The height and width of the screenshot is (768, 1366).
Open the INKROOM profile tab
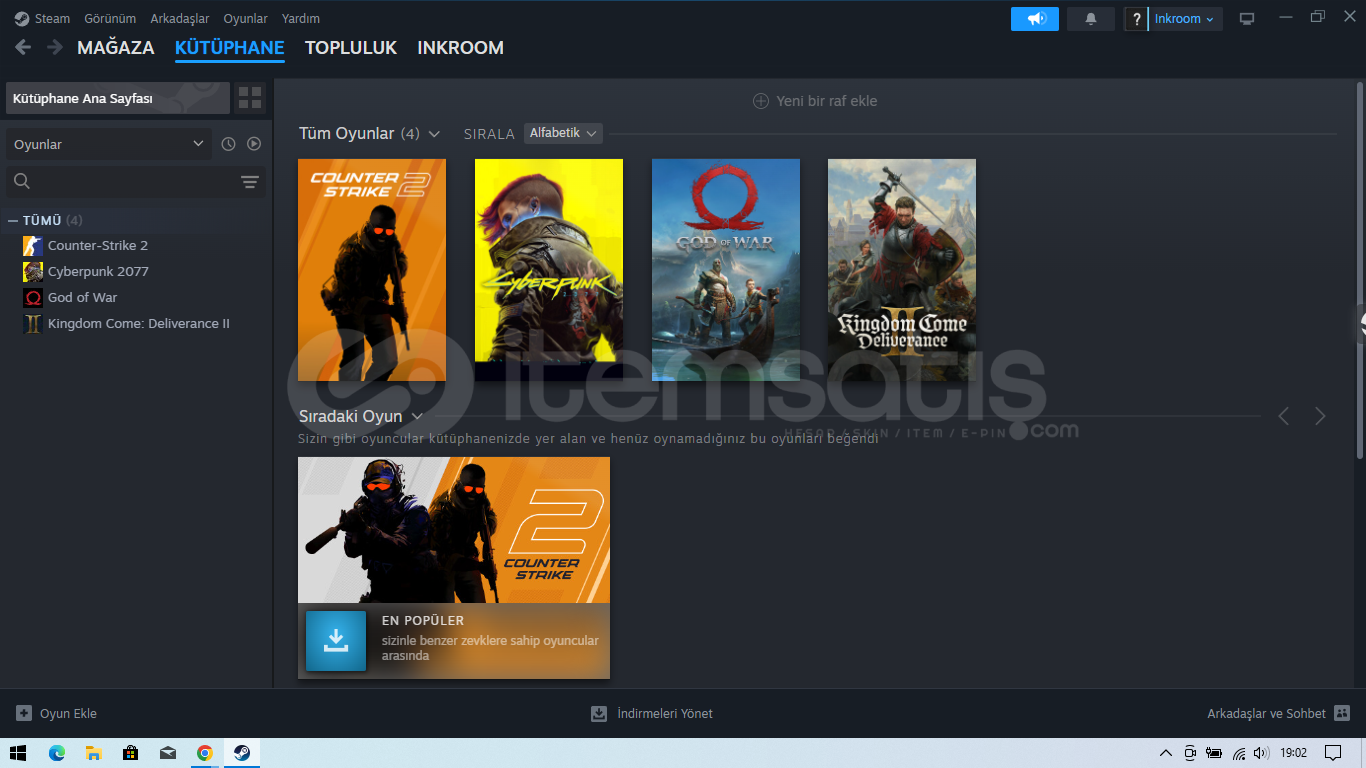(461, 47)
